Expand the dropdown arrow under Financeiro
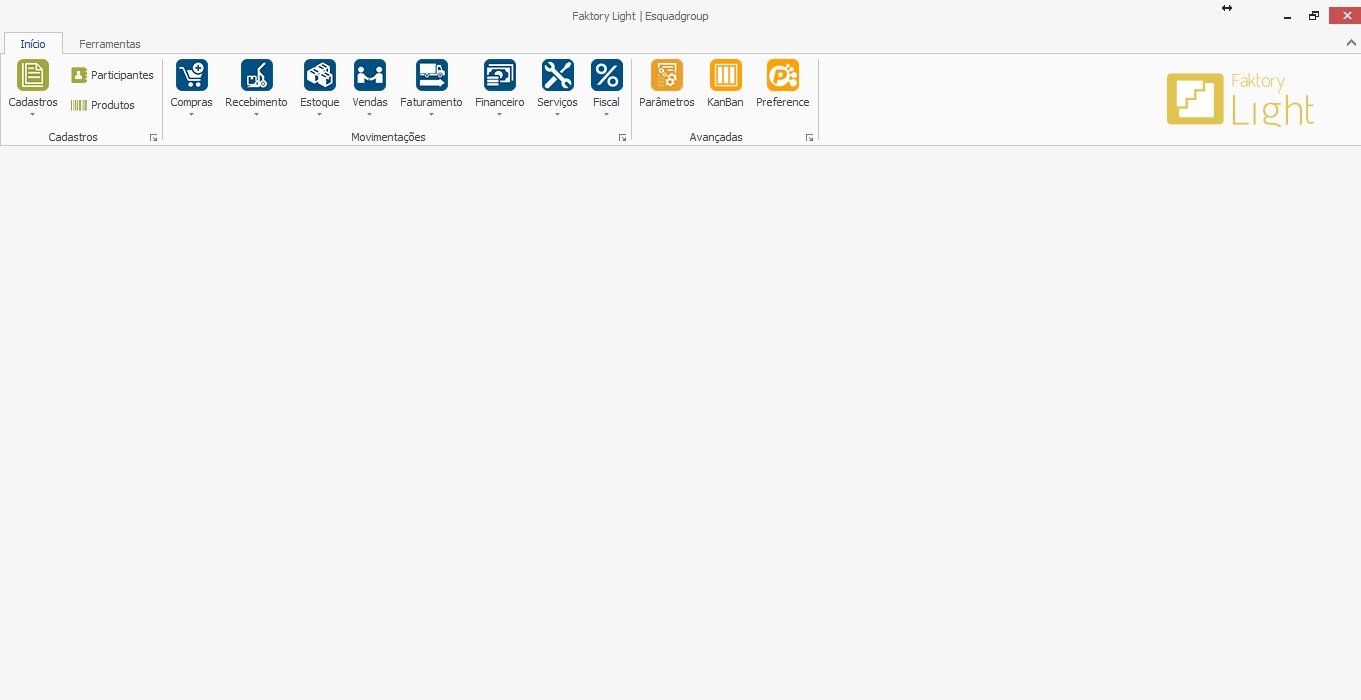 click(x=499, y=115)
